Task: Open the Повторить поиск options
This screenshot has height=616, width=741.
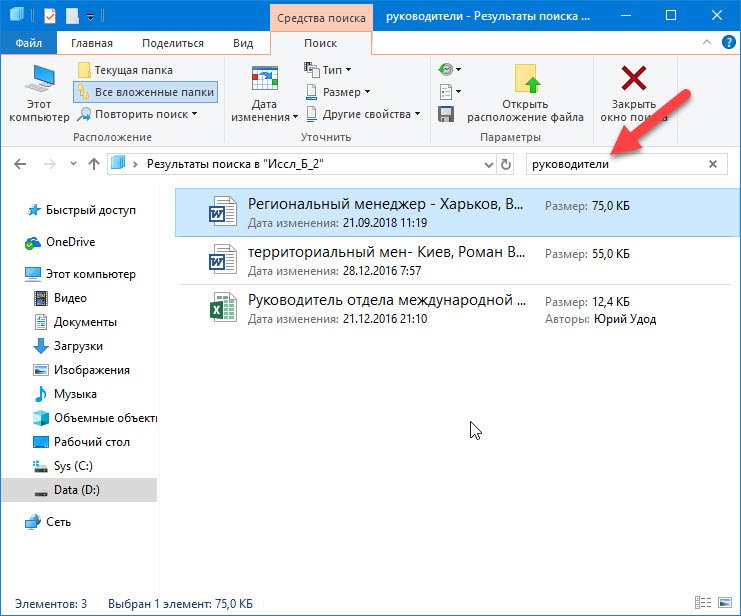Action: pyautogui.click(x=138, y=114)
